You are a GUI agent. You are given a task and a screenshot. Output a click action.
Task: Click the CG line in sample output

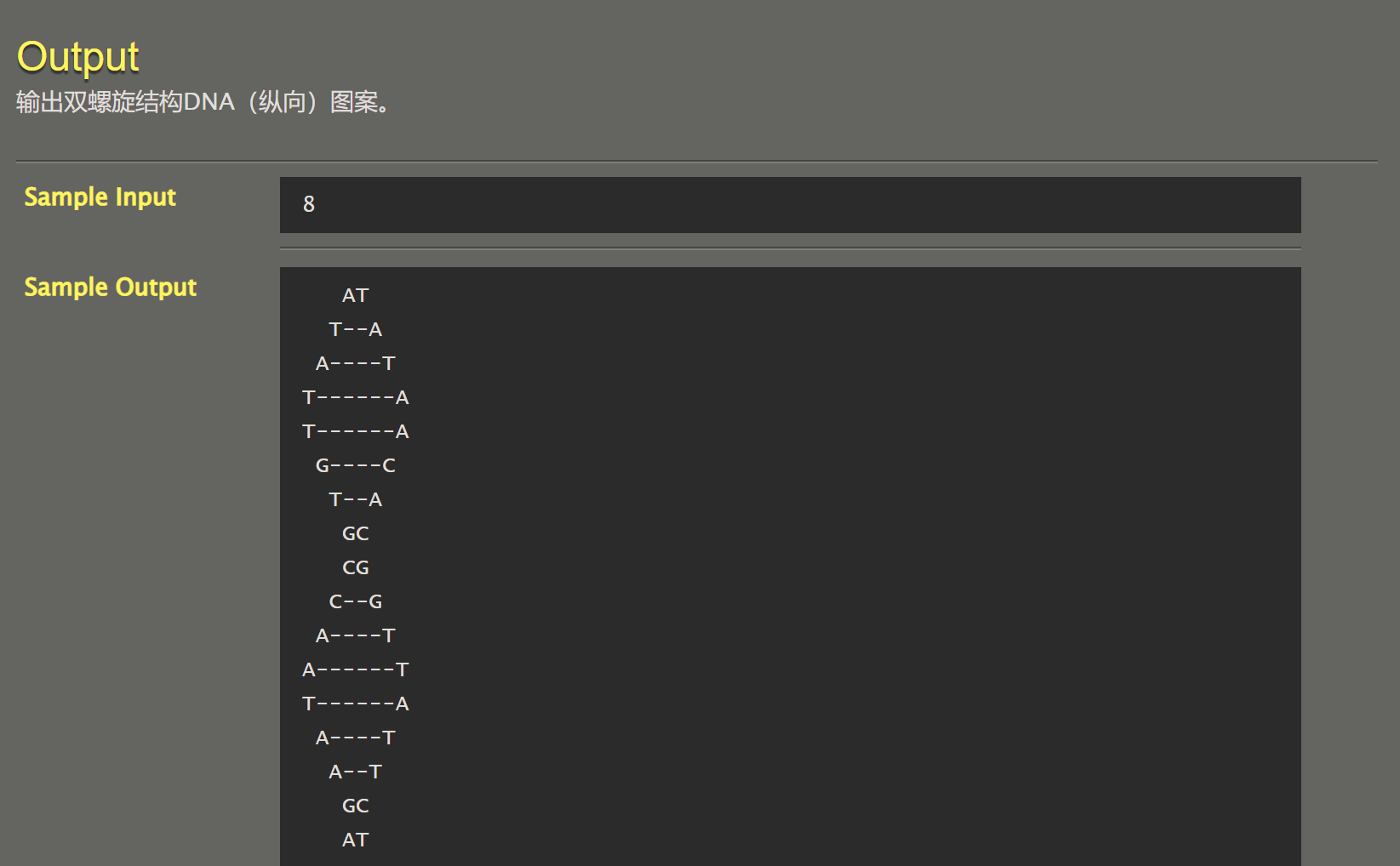tap(356, 567)
